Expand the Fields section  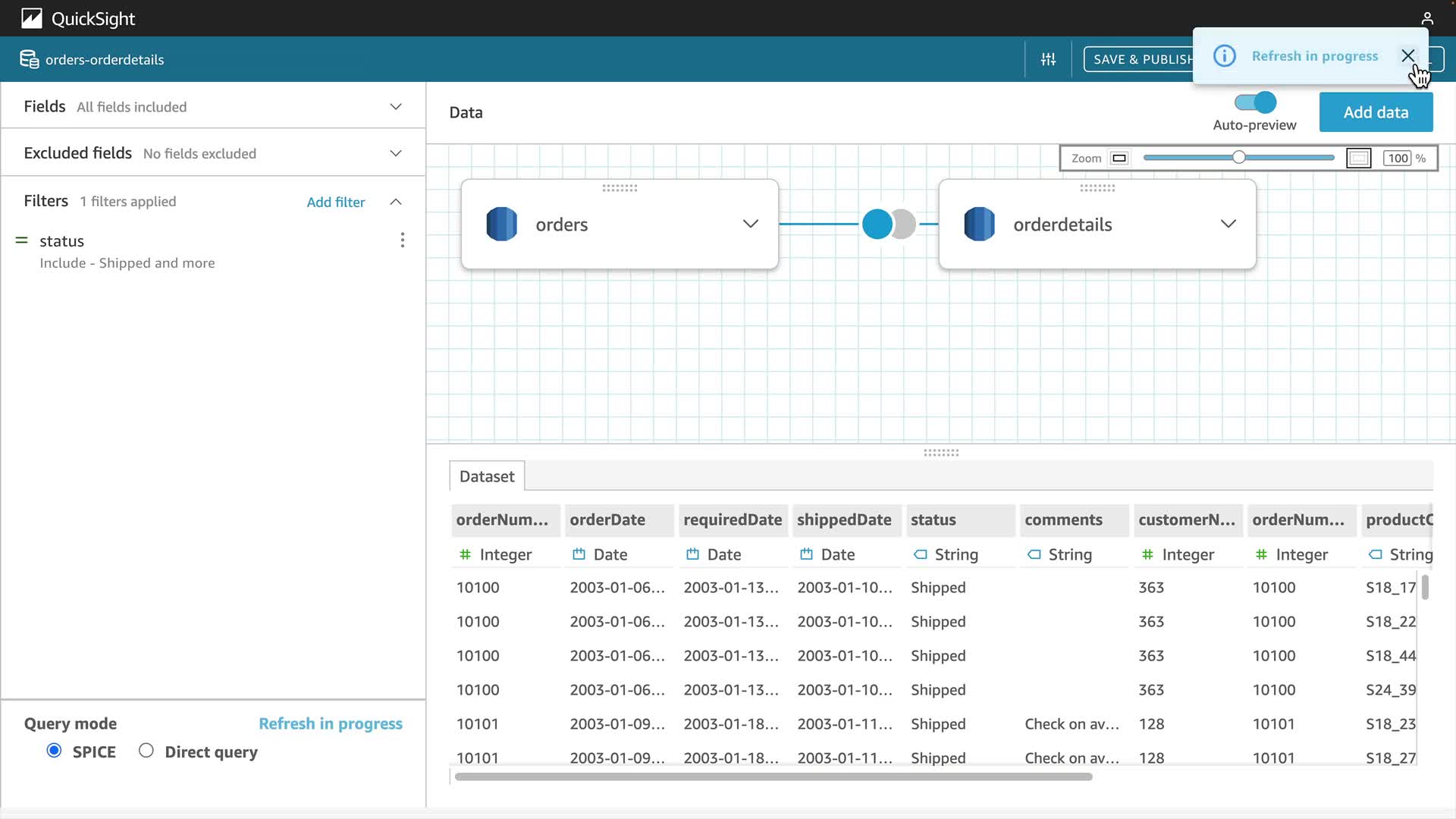pyautogui.click(x=395, y=106)
